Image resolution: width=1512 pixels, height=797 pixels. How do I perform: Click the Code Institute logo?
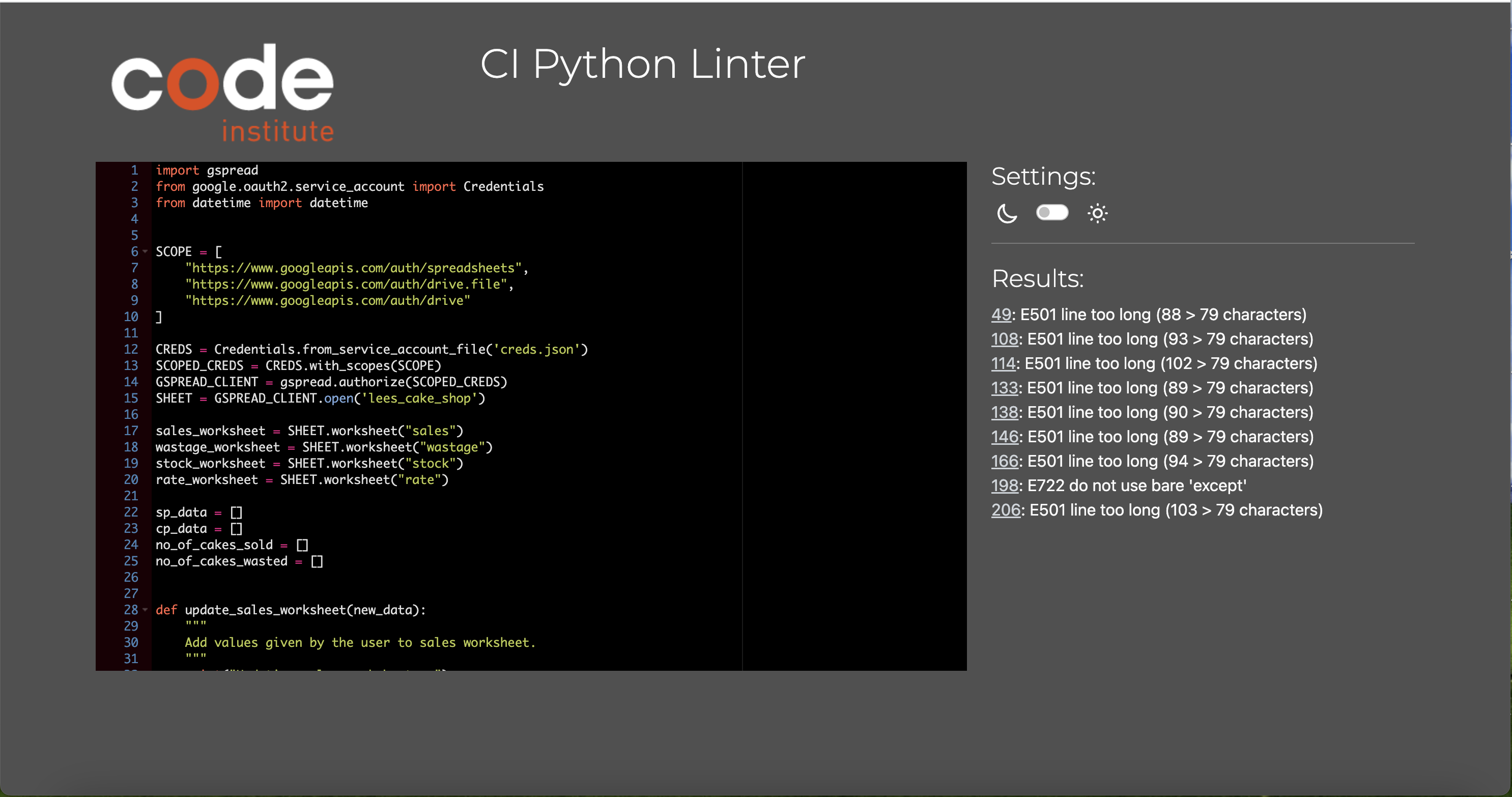tap(223, 91)
